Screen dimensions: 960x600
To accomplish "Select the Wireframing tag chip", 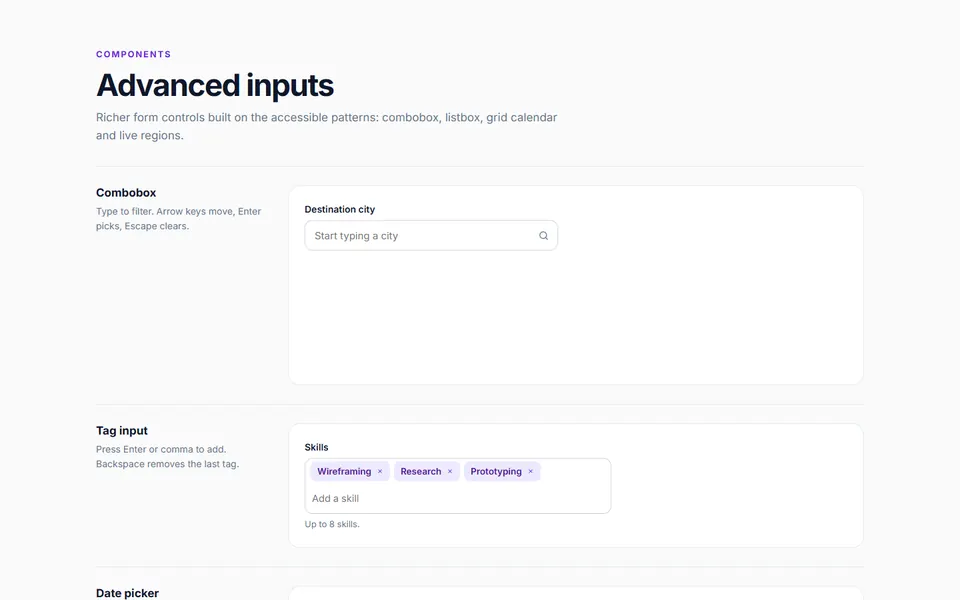I will tap(350, 471).
